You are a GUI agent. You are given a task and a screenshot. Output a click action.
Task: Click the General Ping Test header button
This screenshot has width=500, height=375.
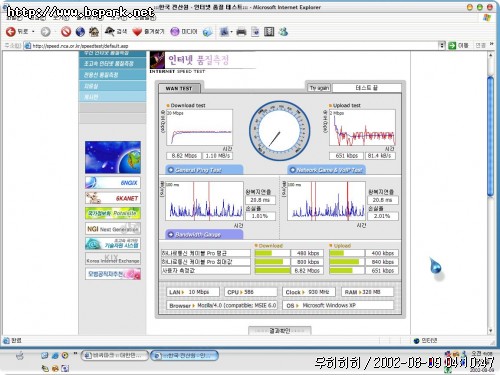point(204,170)
